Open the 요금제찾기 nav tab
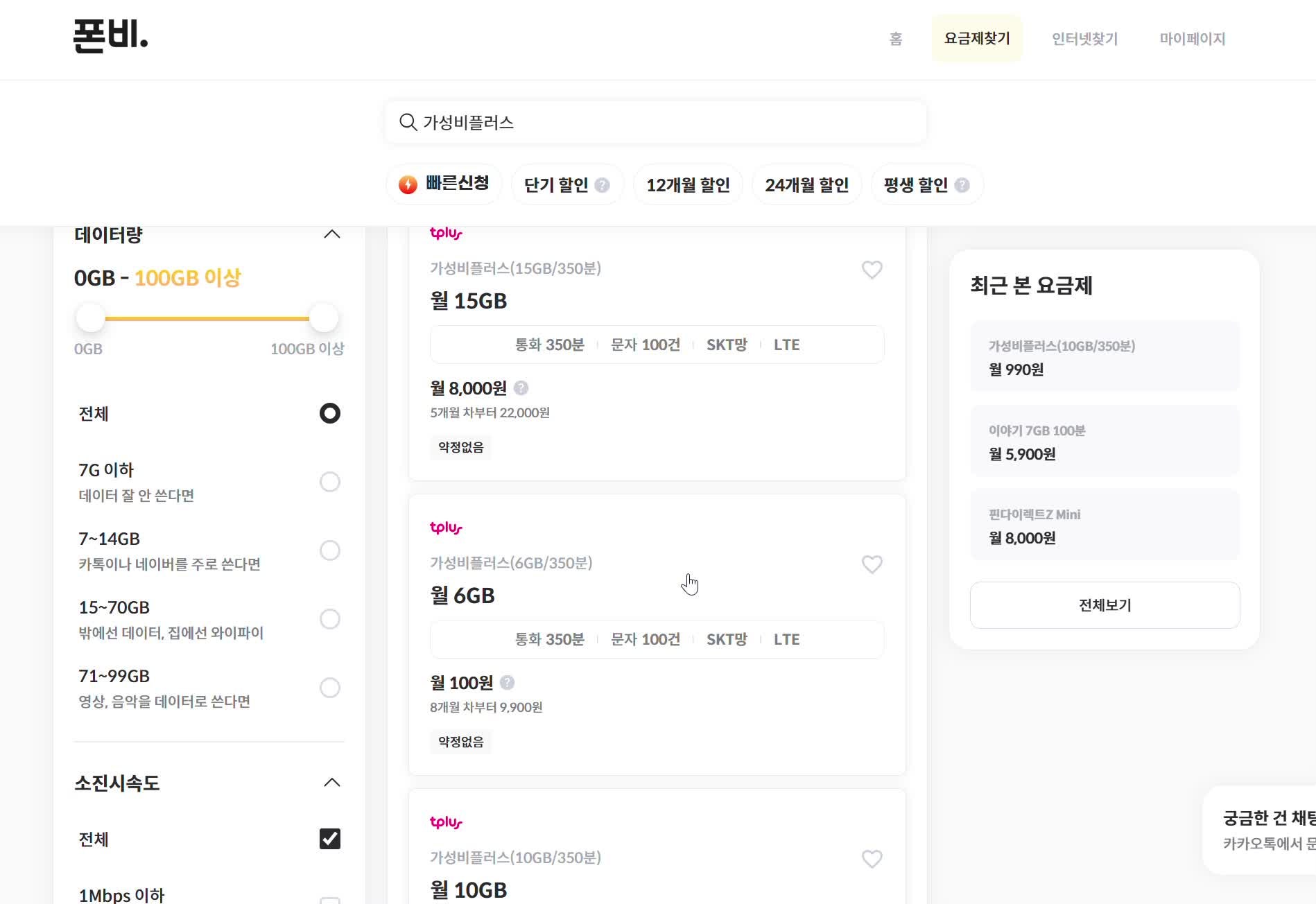 pos(977,39)
